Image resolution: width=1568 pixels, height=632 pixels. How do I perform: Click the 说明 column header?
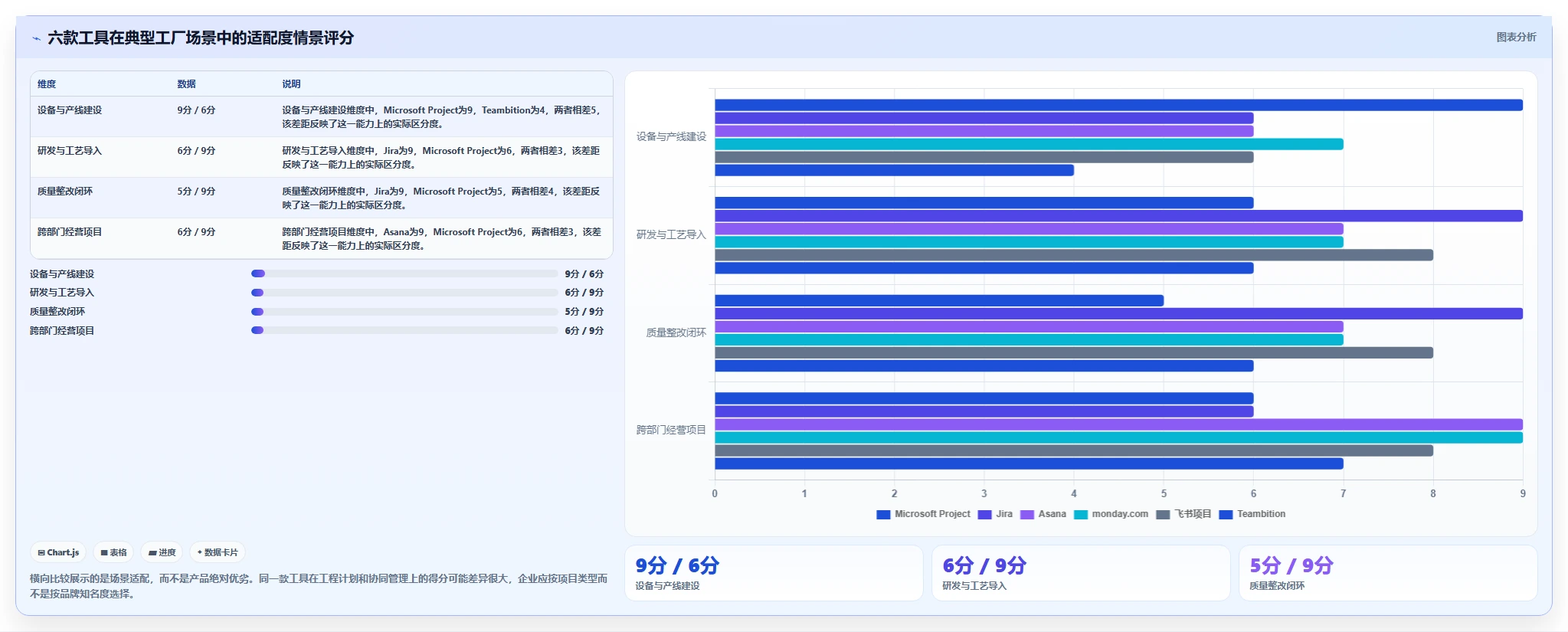point(291,84)
